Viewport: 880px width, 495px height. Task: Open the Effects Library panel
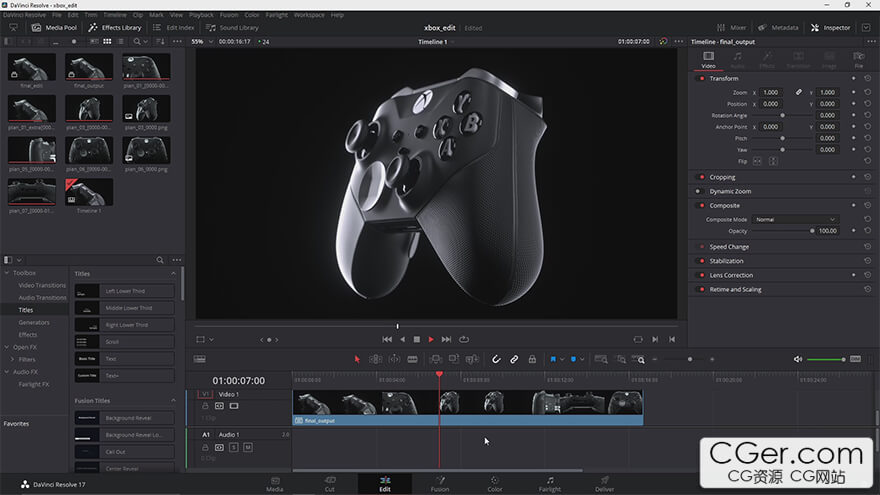point(115,28)
